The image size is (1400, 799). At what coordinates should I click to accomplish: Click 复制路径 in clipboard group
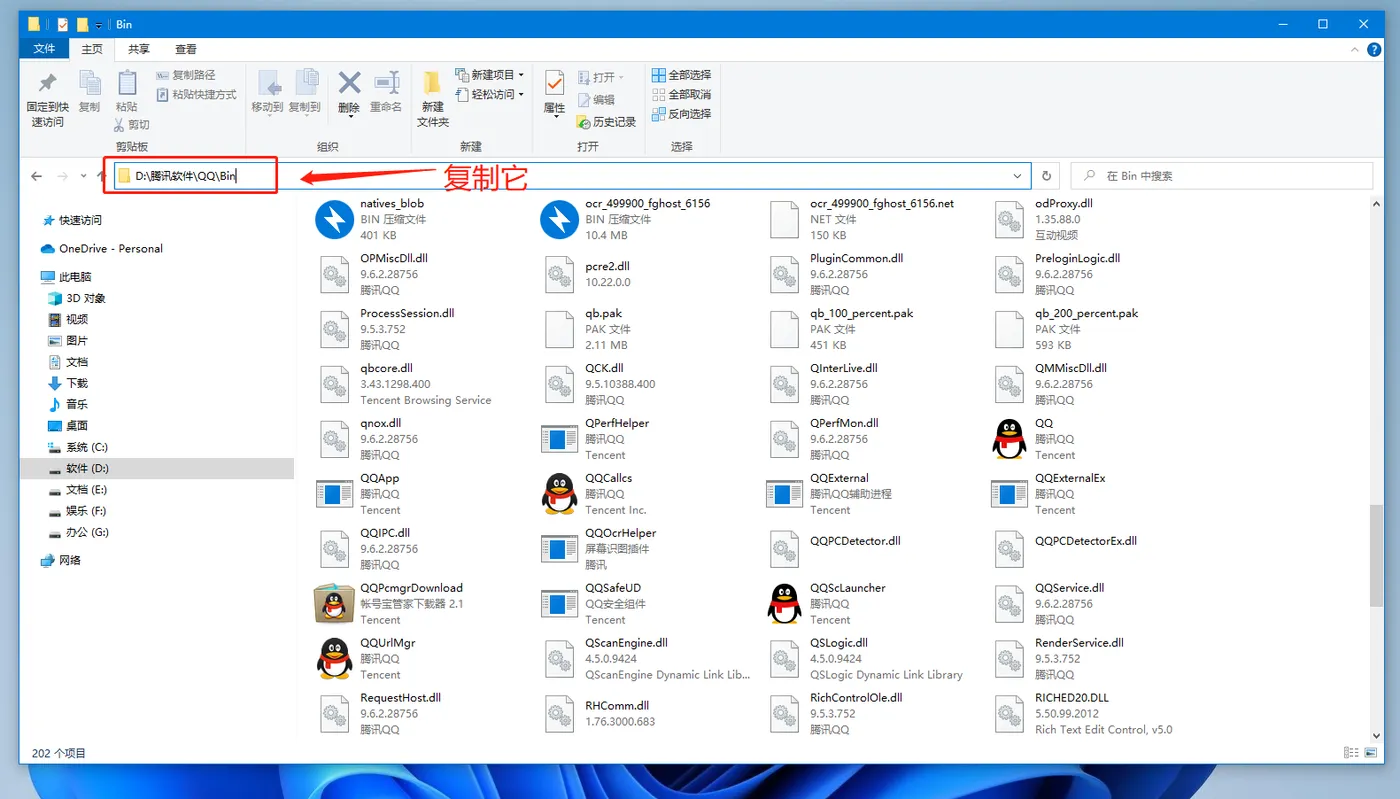point(186,75)
